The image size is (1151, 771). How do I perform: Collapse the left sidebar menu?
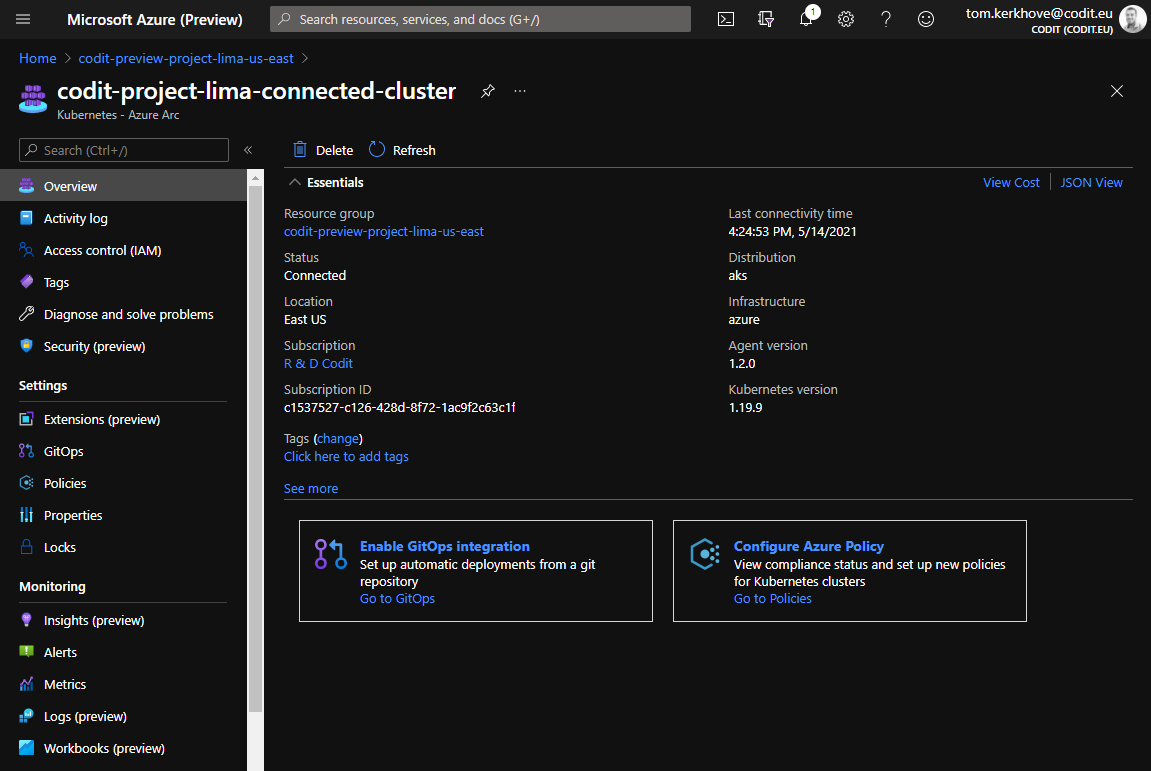pyautogui.click(x=248, y=150)
